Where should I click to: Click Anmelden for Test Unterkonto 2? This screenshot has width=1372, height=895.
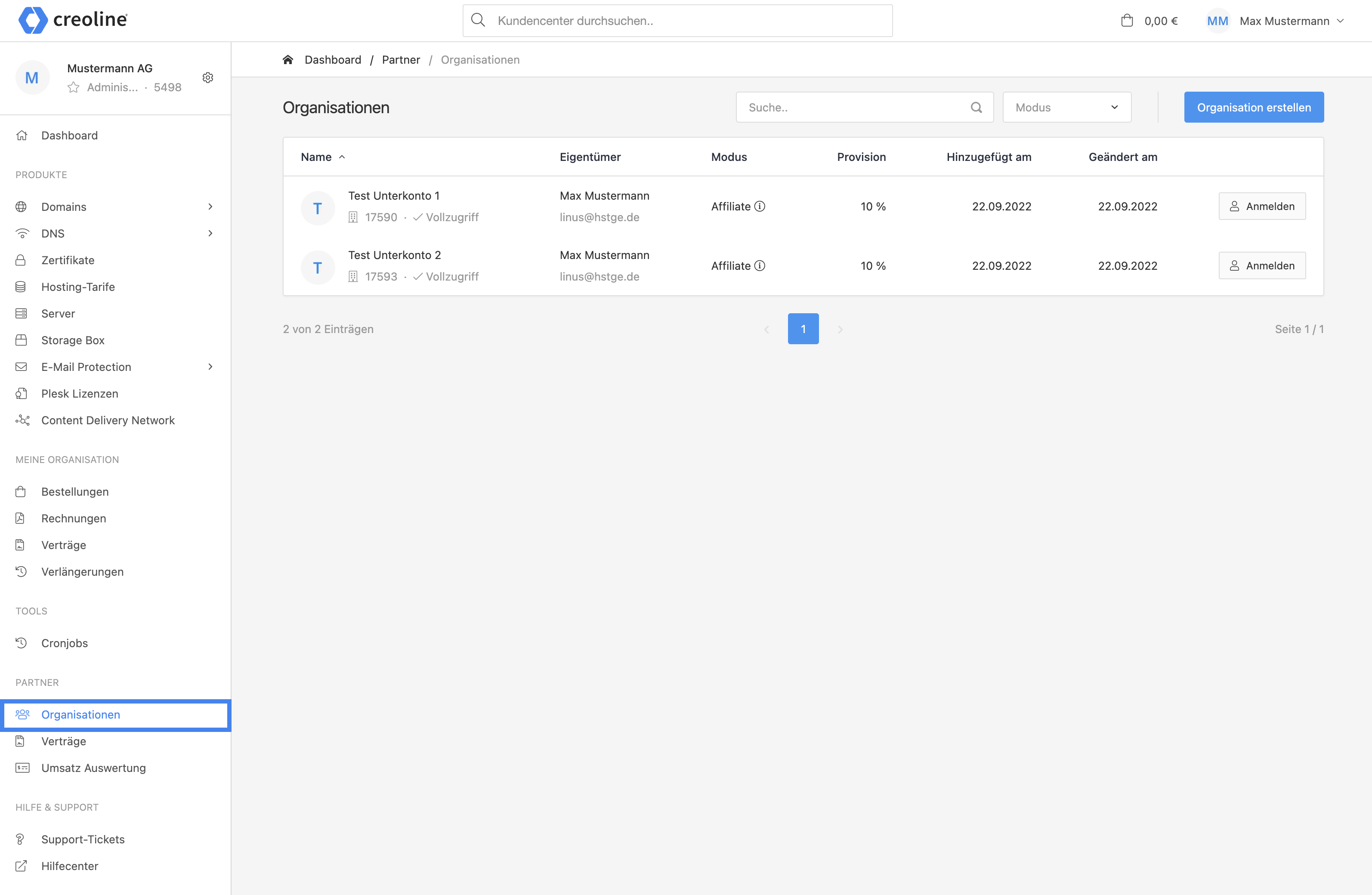pyautogui.click(x=1262, y=265)
